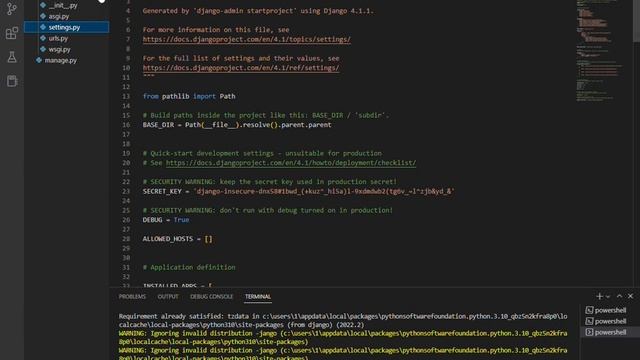This screenshot has height=360, width=640.
Task: Open manage.py in the explorer
Action: (x=60, y=60)
